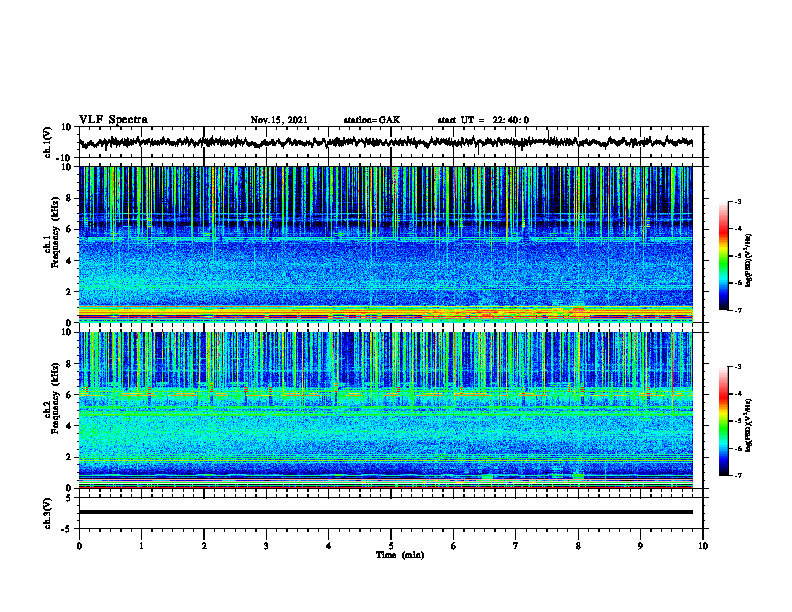
Task: Click the ch.2 PSD color bar
Action: pyautogui.click(x=723, y=421)
